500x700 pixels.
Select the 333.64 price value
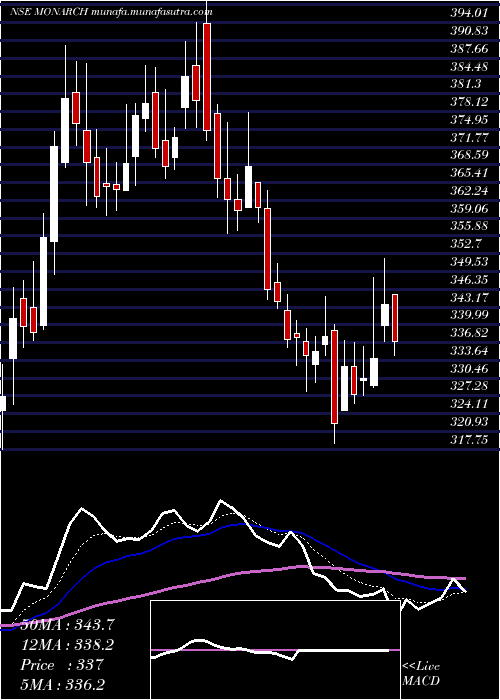[x=468, y=350]
